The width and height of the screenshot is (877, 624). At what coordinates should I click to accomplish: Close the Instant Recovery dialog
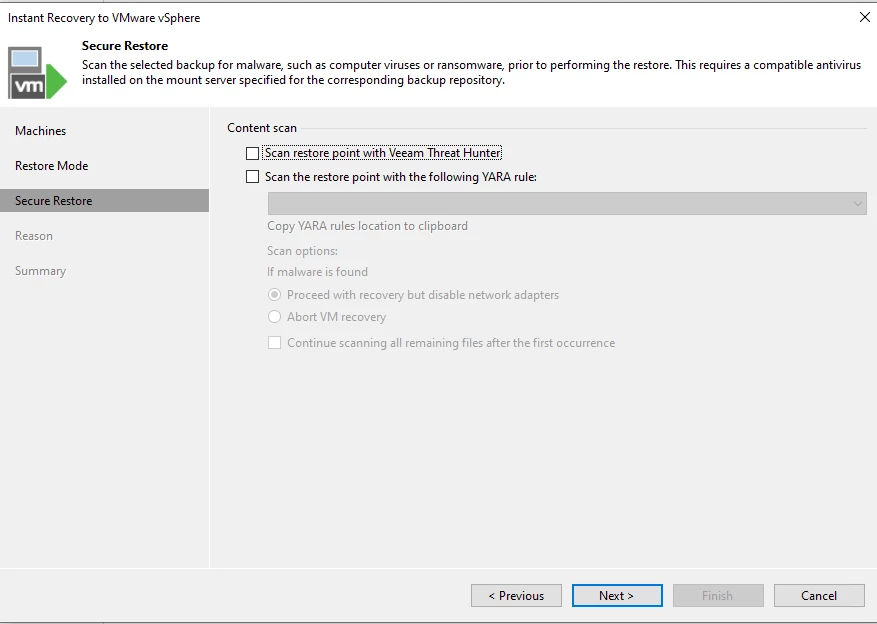(864, 17)
